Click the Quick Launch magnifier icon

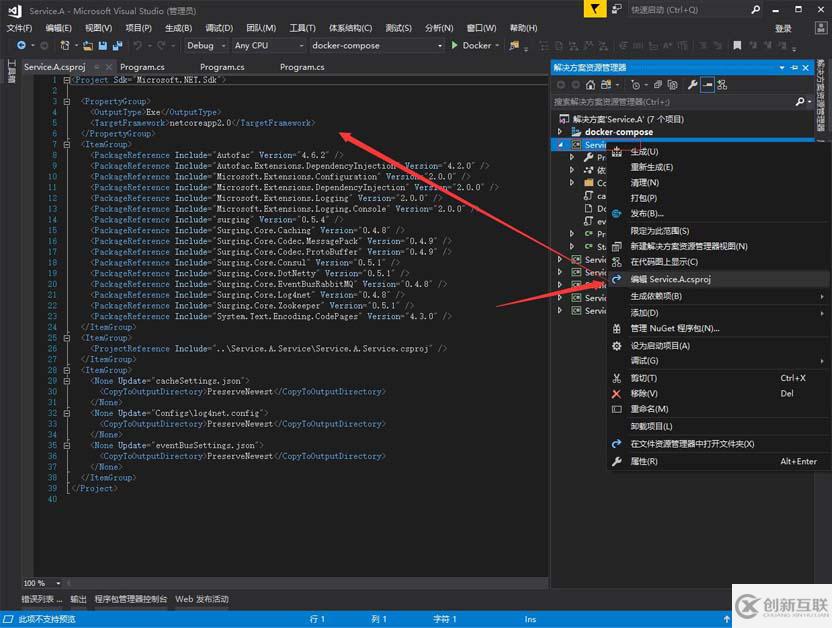756,10
